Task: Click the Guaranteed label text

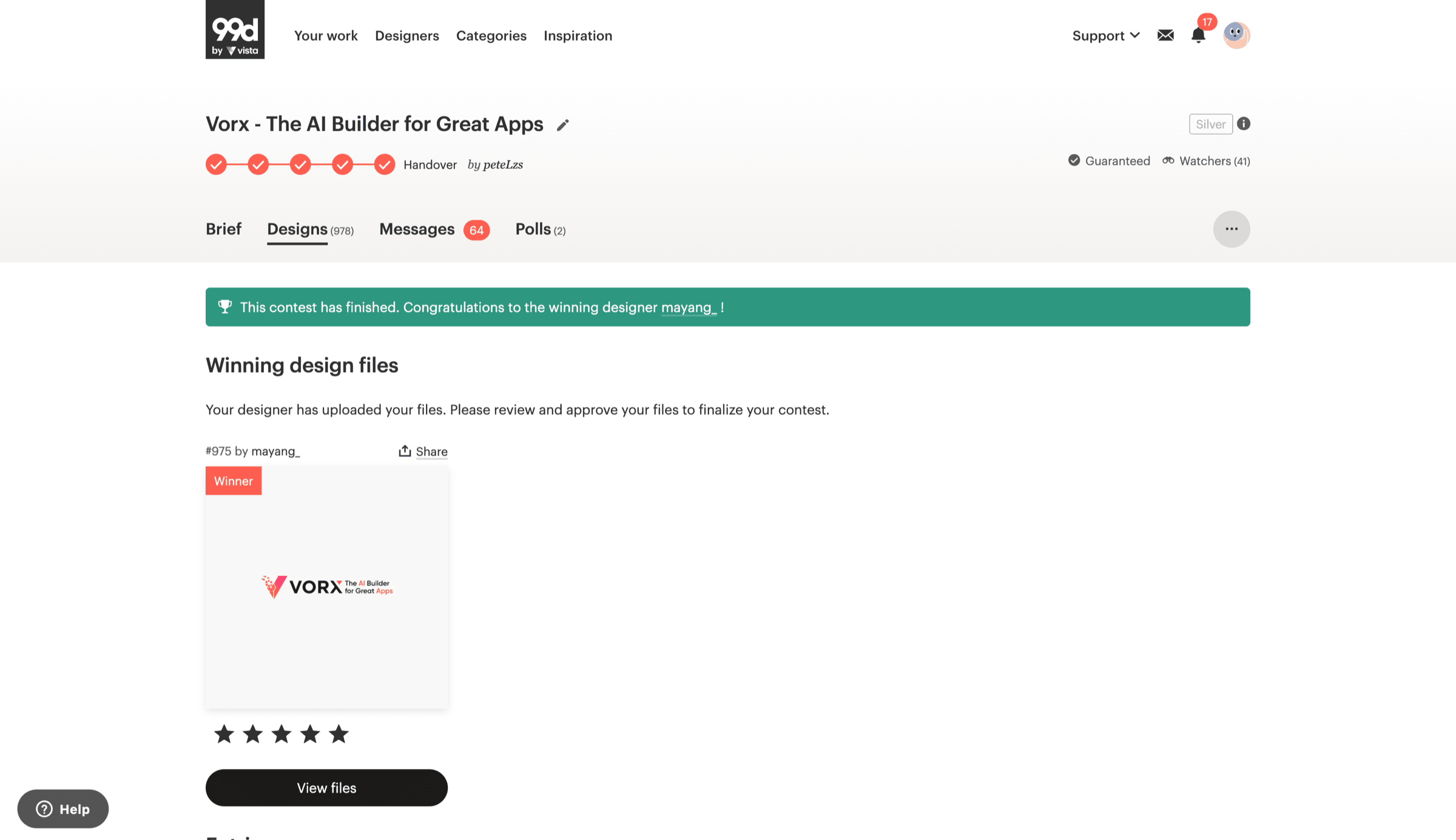Action: [1117, 161]
